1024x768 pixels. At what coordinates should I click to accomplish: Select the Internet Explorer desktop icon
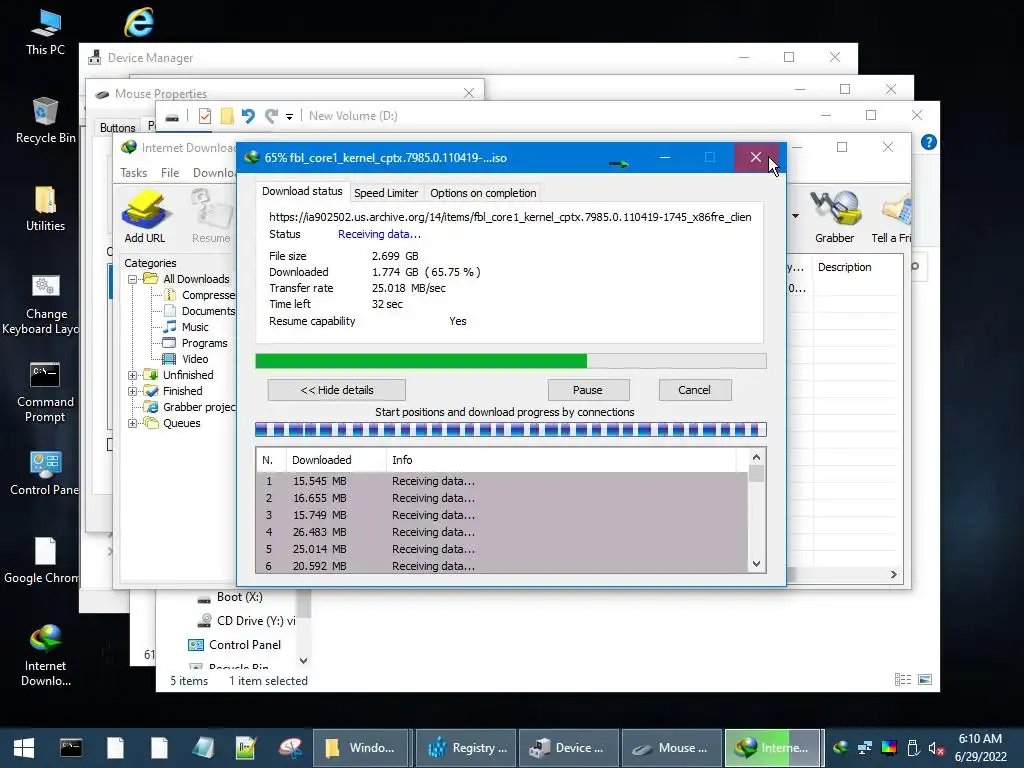[x=138, y=23]
